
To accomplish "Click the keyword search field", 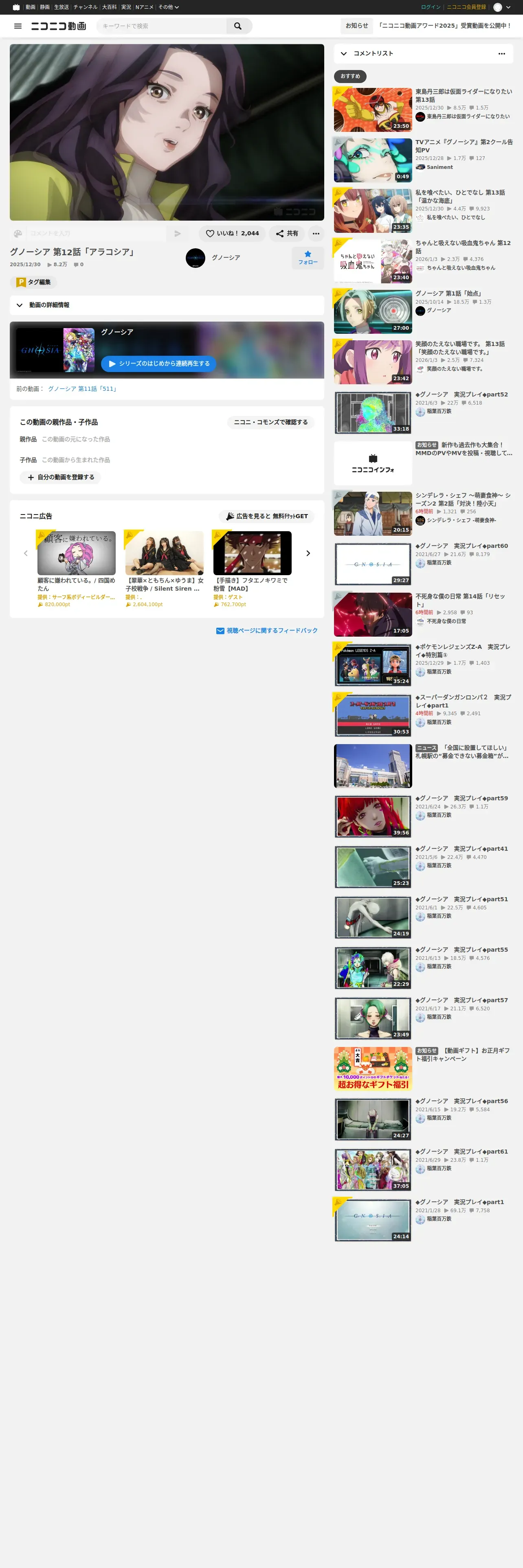I will tap(161, 26).
